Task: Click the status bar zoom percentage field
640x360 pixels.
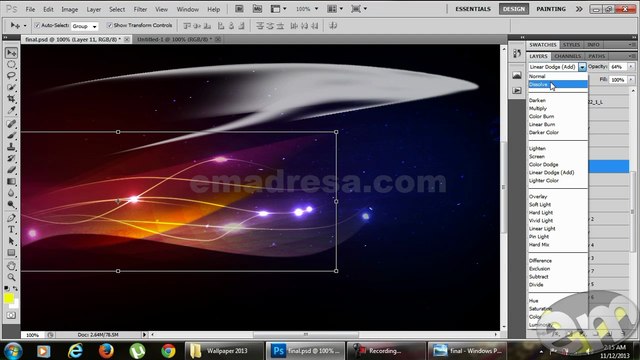Action: coord(33,335)
